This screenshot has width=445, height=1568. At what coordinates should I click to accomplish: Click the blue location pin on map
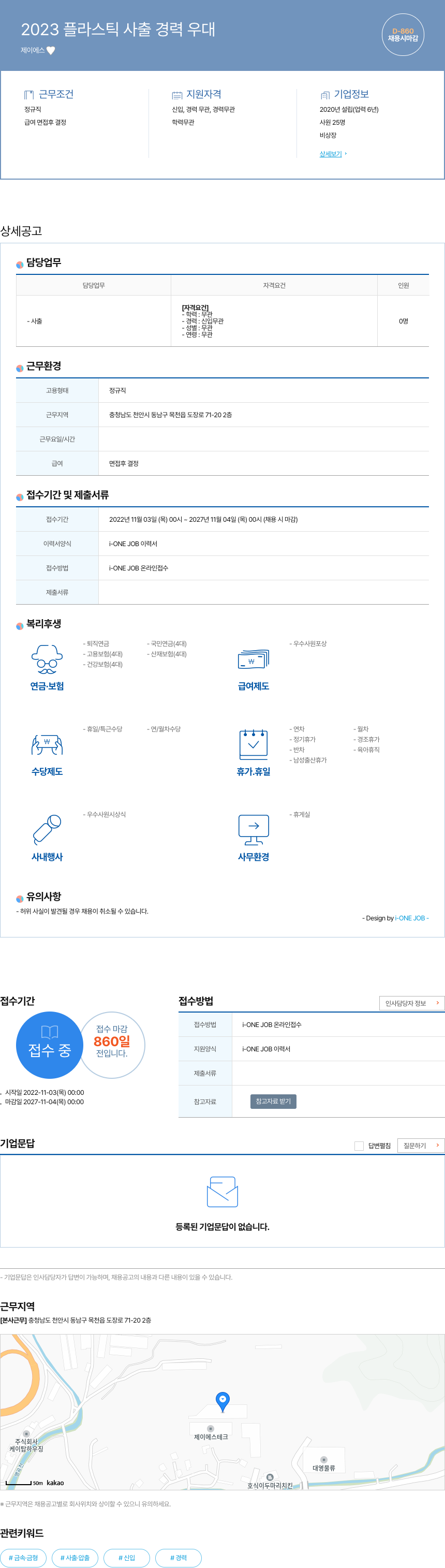[x=223, y=1401]
